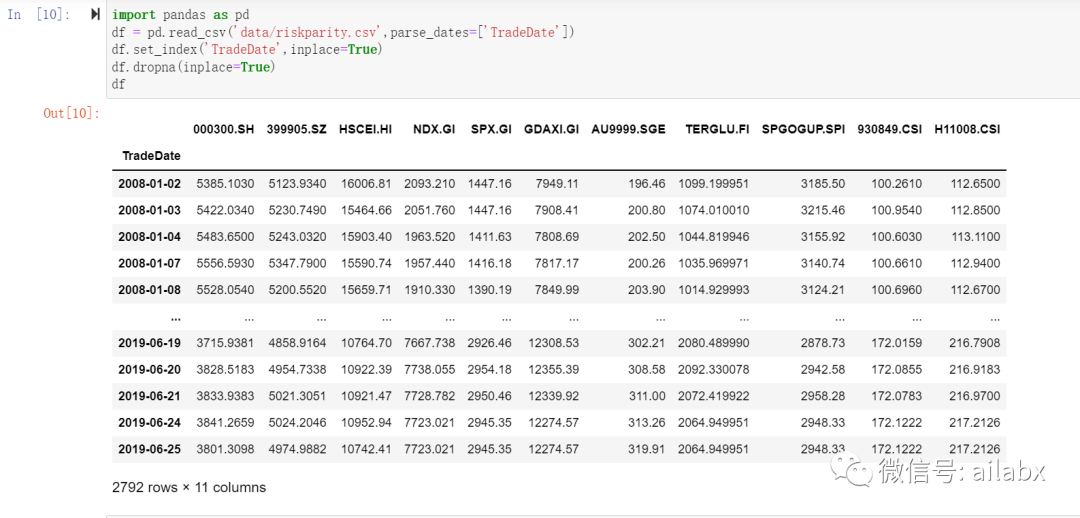Click the cell value 313.26

647,422
